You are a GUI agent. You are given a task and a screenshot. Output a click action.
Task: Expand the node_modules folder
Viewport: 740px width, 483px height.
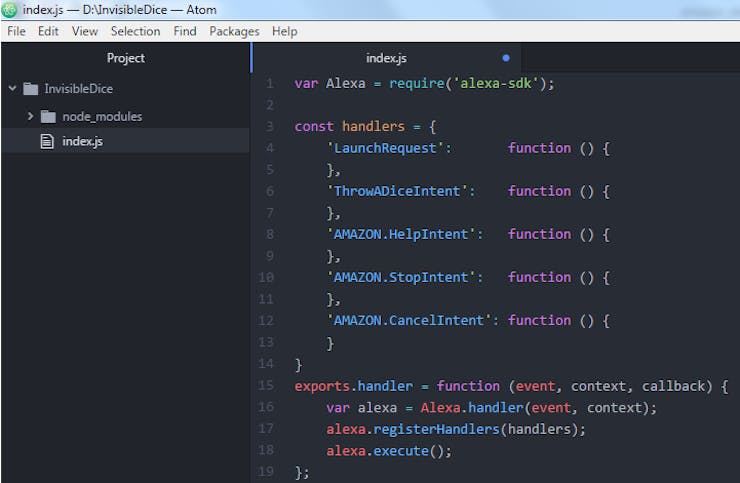coord(30,116)
